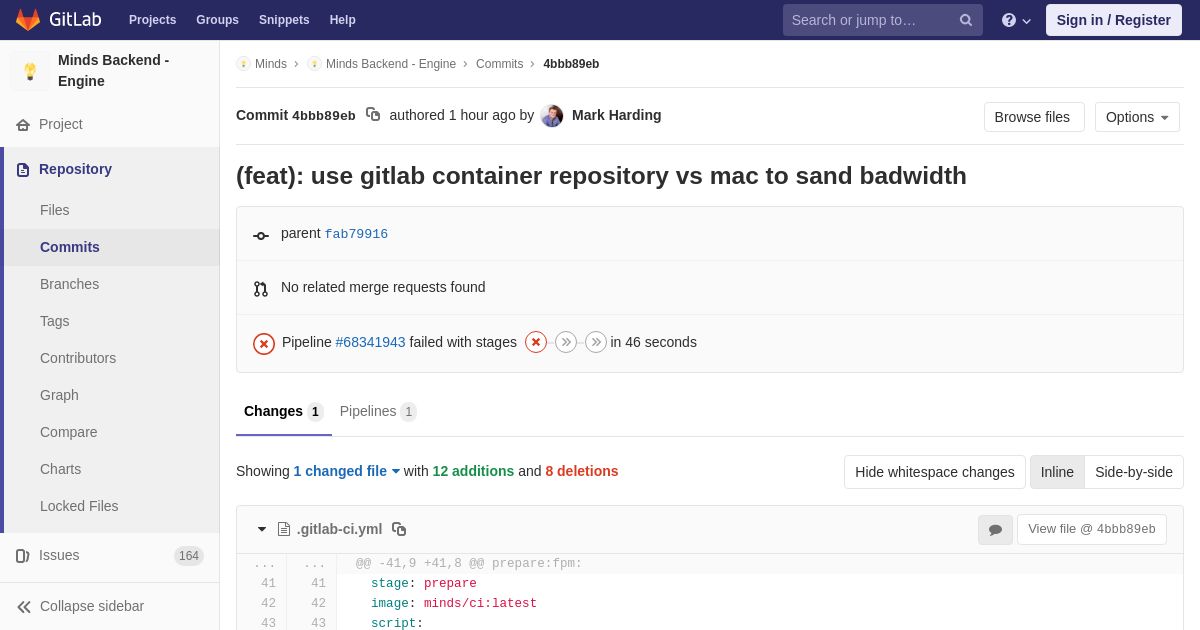Click the Sign in / Register button
The width and height of the screenshot is (1200, 630).
[1114, 20]
